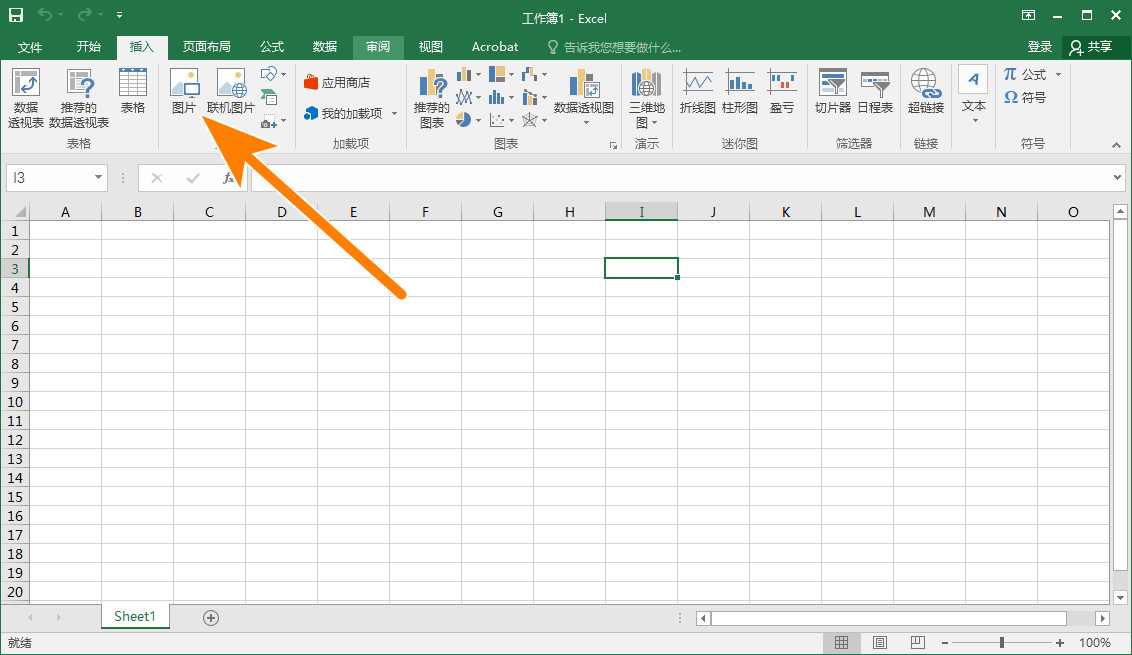Screen dimensions: 1132x655
Task: Select Normal view button in status bar
Action: [842, 643]
